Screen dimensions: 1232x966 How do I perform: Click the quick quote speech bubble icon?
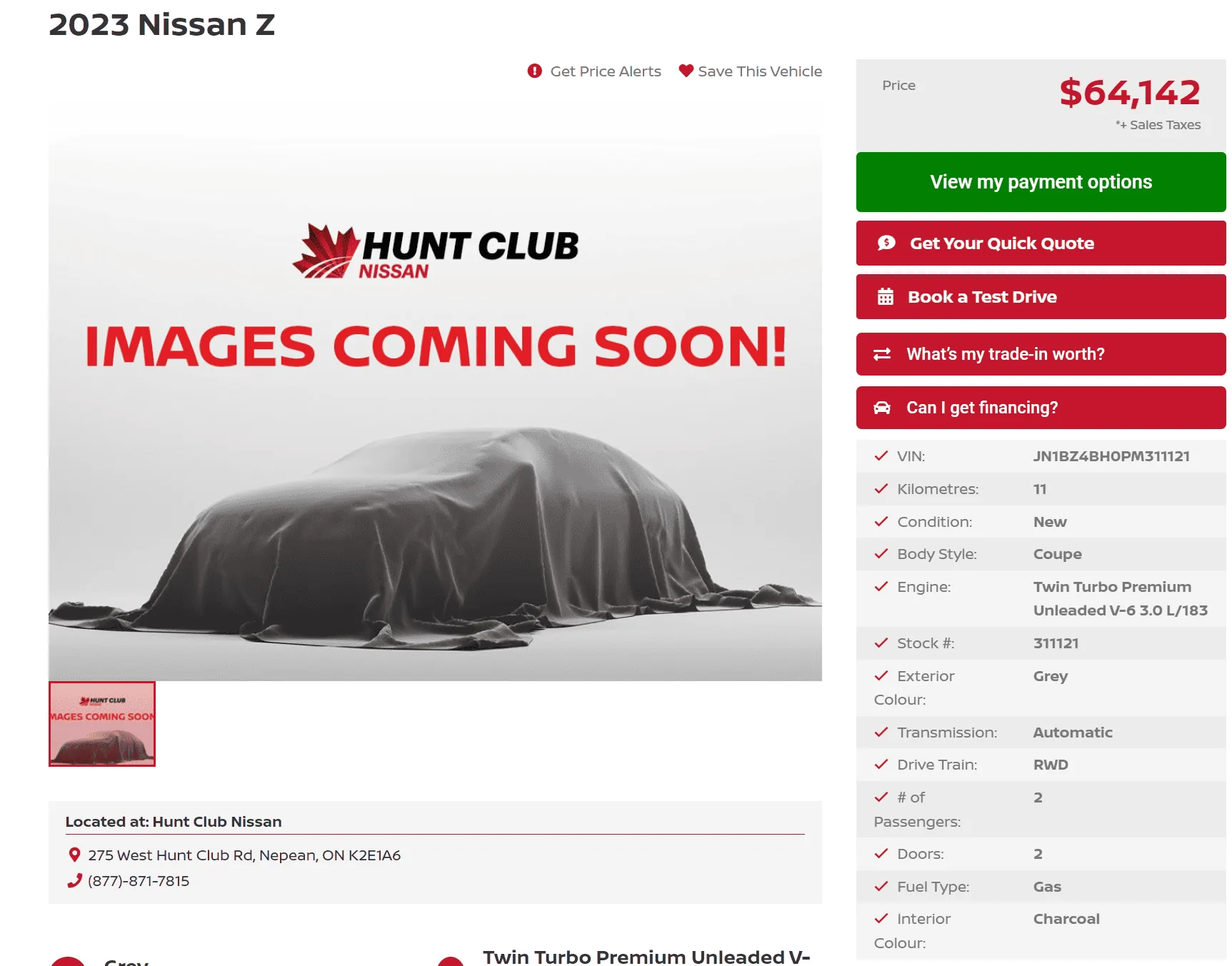coord(886,243)
